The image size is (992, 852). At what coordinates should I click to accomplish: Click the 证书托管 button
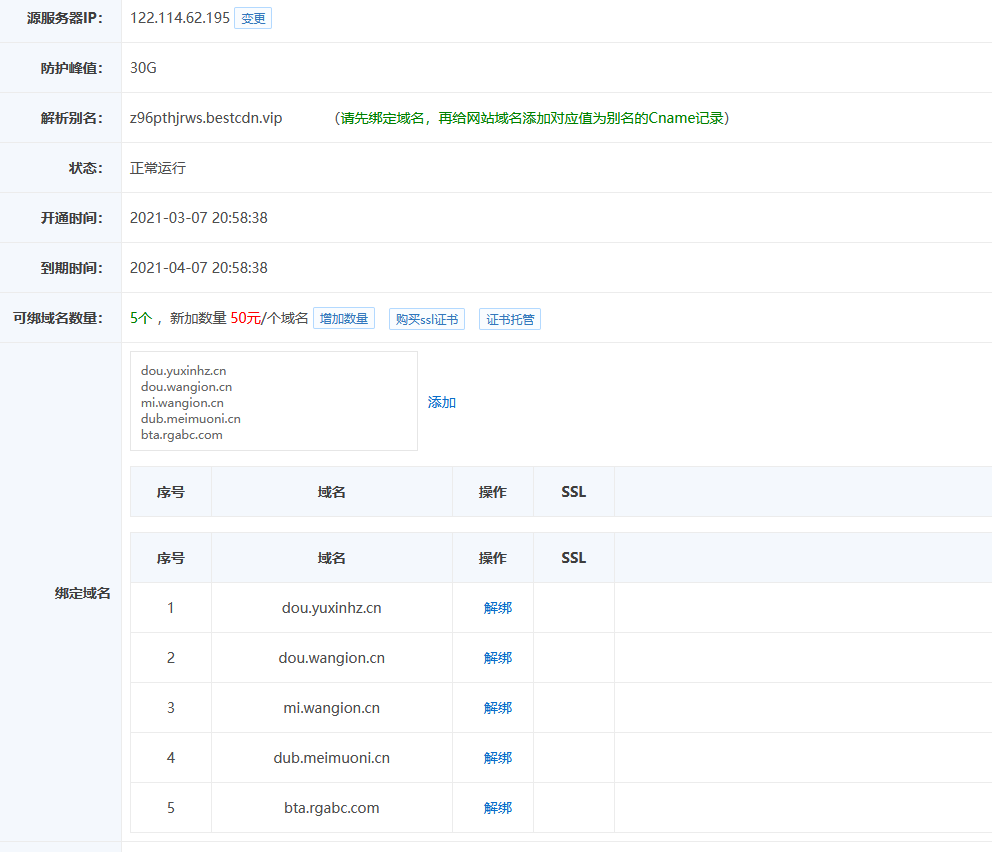[x=509, y=318]
